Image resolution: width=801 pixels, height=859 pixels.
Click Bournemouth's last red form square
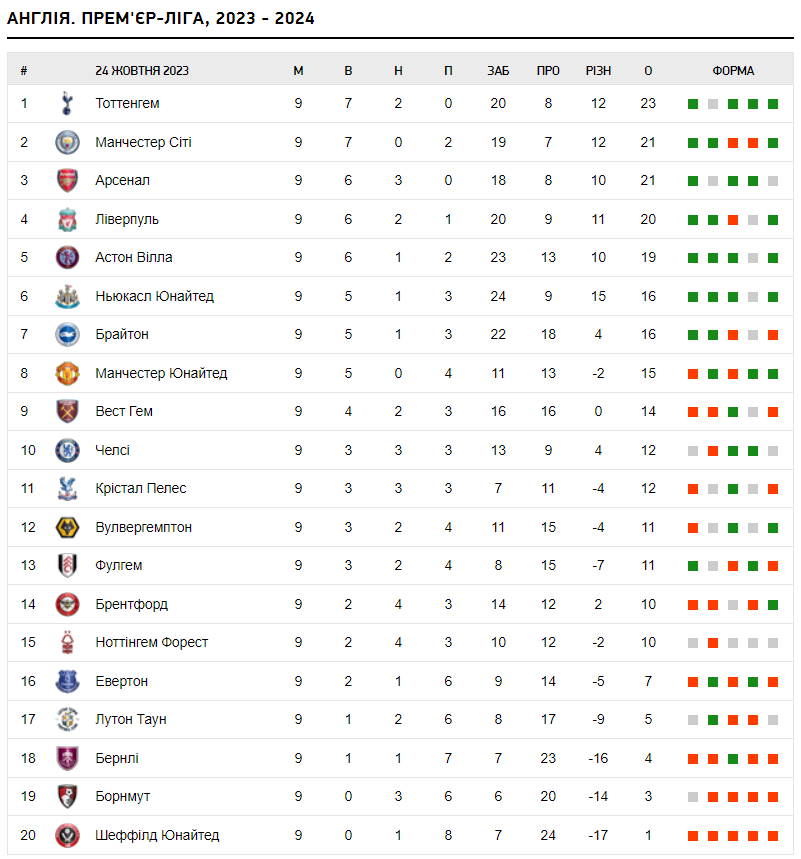click(x=773, y=797)
